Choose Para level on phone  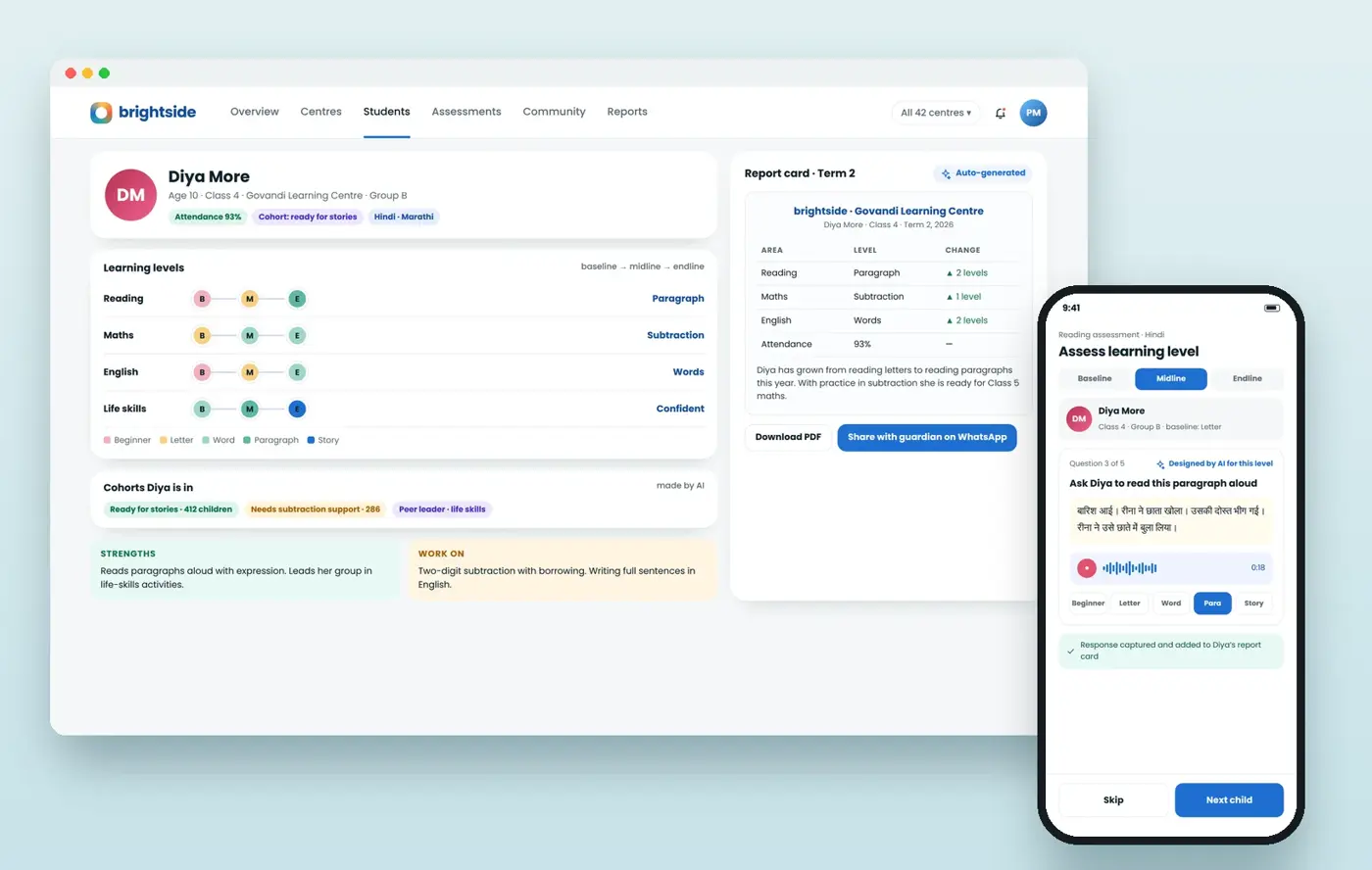click(1212, 604)
